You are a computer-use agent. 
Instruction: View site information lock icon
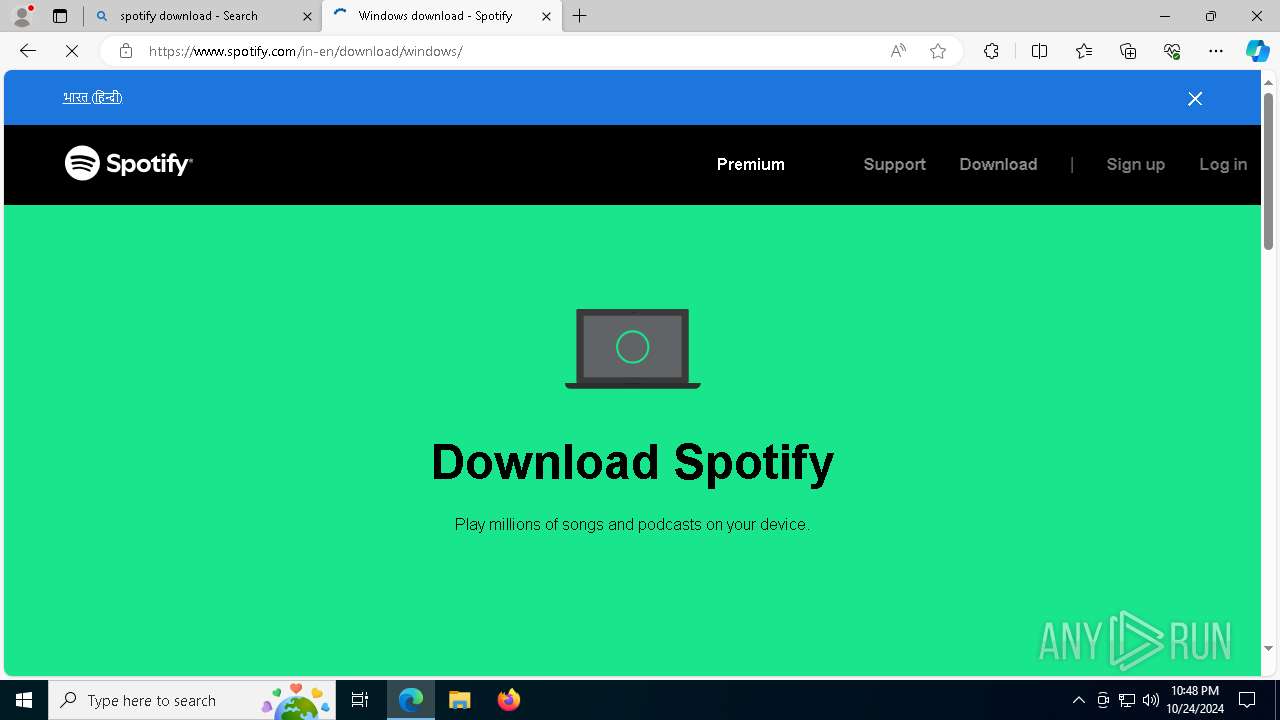(126, 51)
